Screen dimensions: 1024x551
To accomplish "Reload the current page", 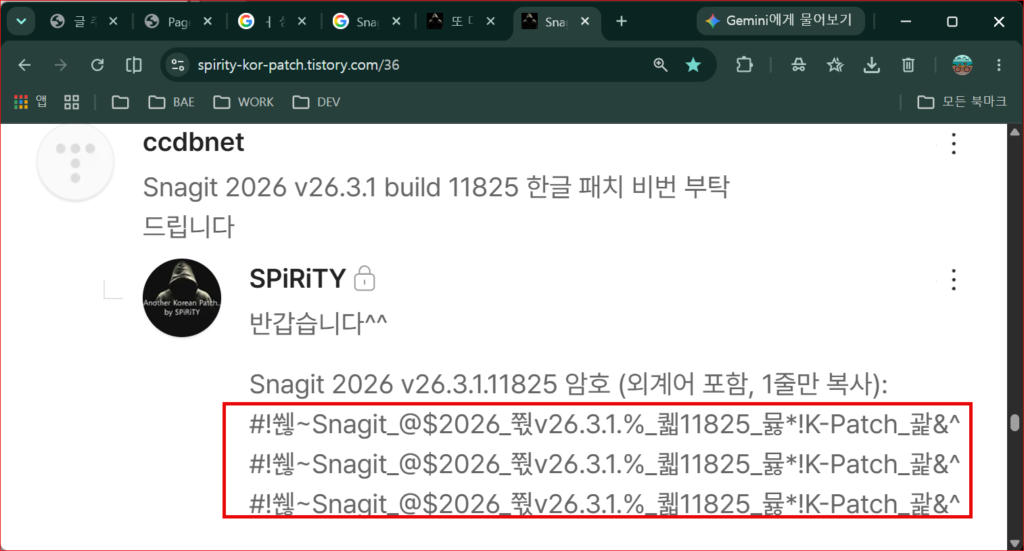I will point(97,65).
